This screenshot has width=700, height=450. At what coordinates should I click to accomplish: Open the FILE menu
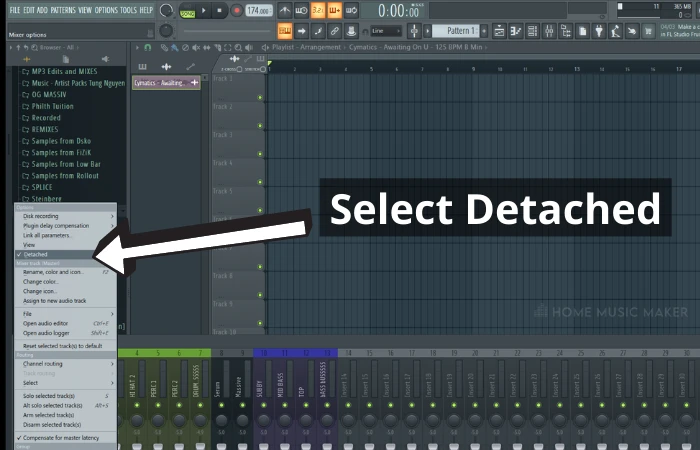click(15, 10)
